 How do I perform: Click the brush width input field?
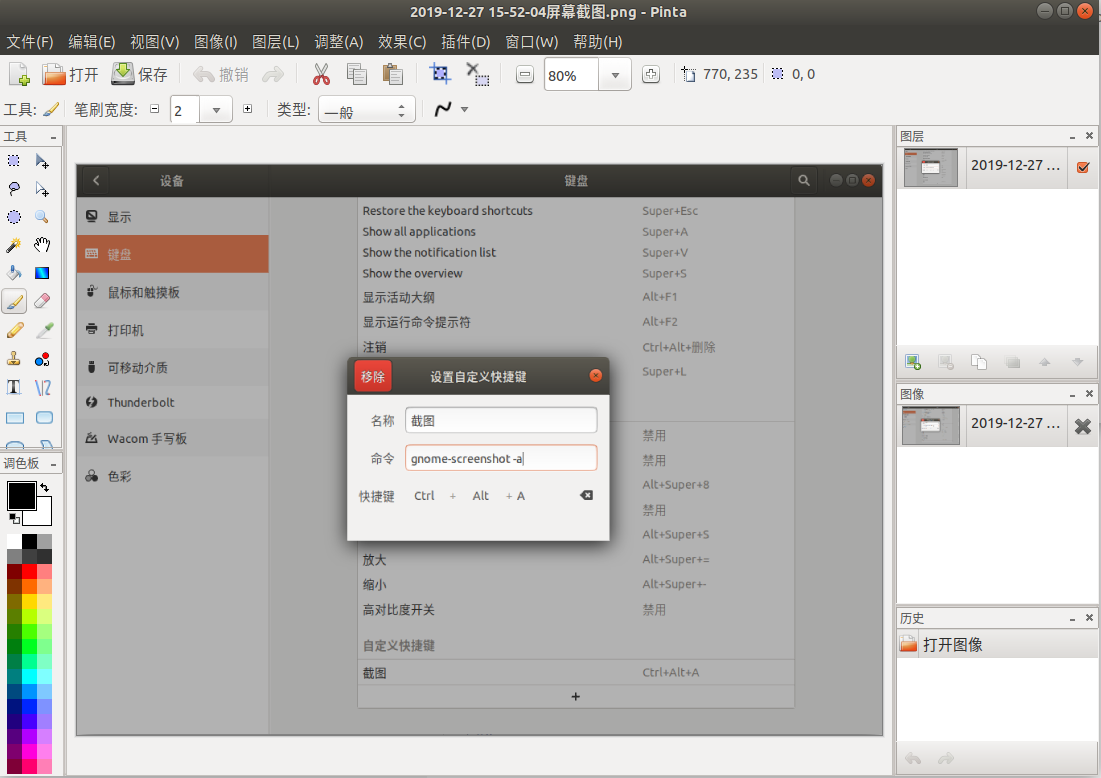pos(185,110)
